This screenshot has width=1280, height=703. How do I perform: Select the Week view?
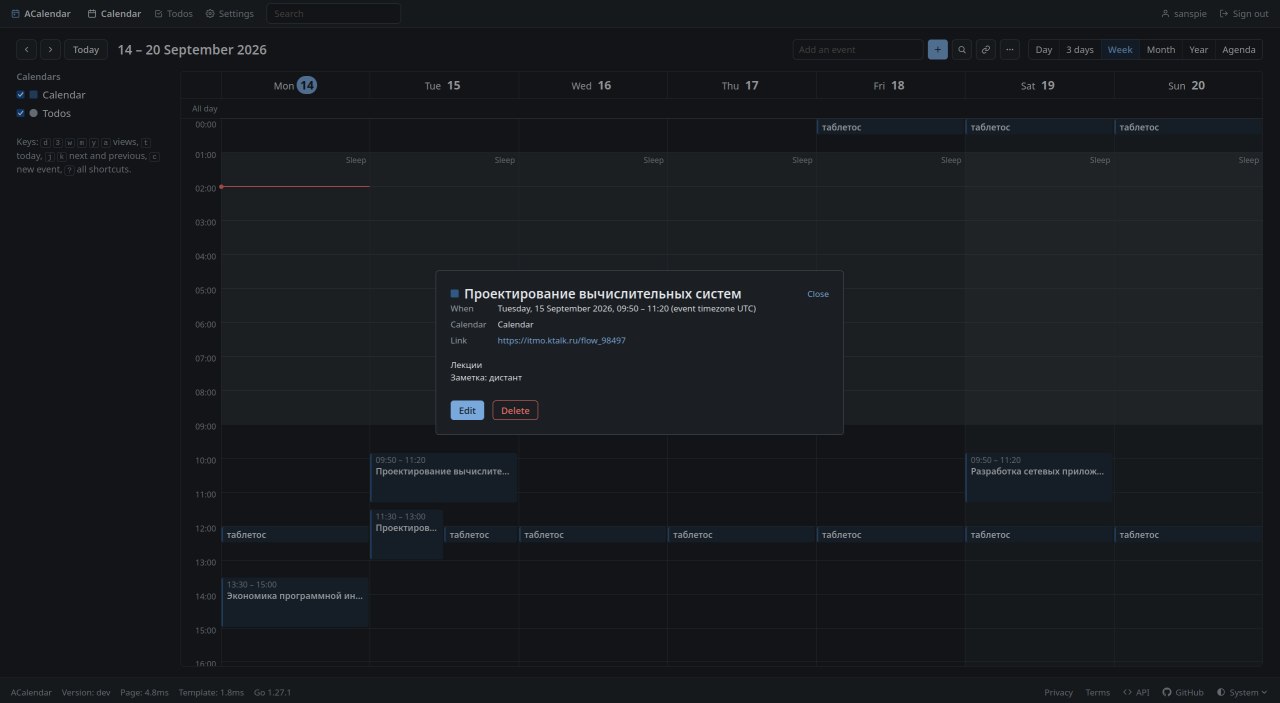(x=1120, y=50)
